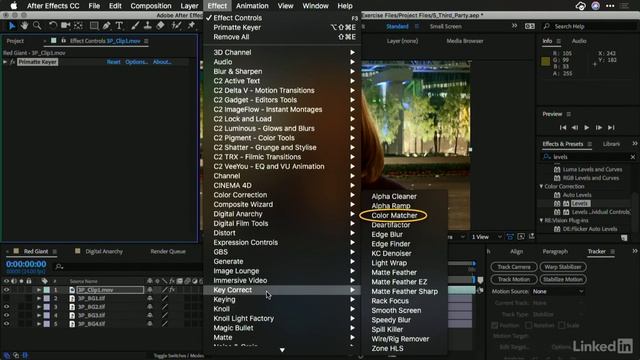The image size is (640, 360).
Task: Open the Info panel menu icon
Action: click(x=558, y=41)
